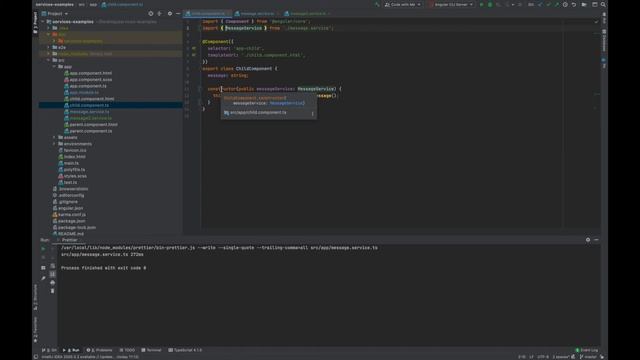Viewport: 640px width, 360px height.
Task: Select the Prettier tab in Run panel
Action: tap(69, 240)
